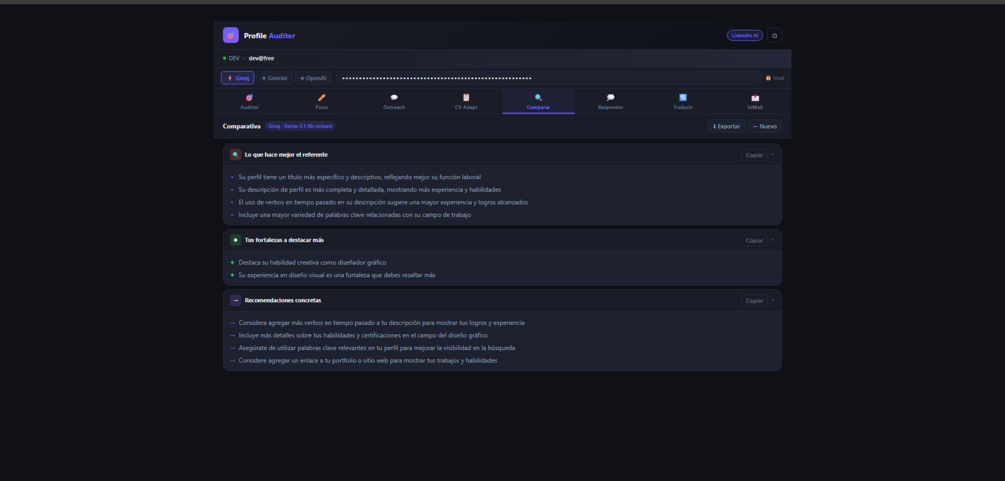This screenshot has width=1005, height=481.
Task: Collapse 'Lo que hace mejor el referente' section arrow
Action: [x=773, y=155]
